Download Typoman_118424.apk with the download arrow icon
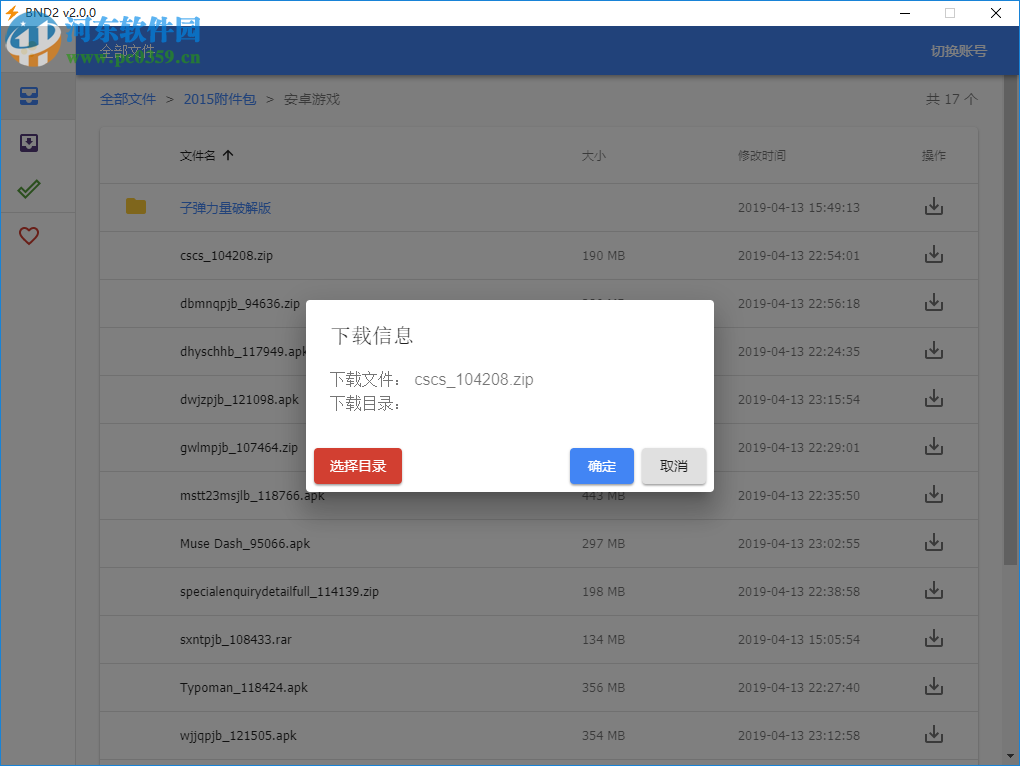The width and height of the screenshot is (1020, 766). (933, 686)
